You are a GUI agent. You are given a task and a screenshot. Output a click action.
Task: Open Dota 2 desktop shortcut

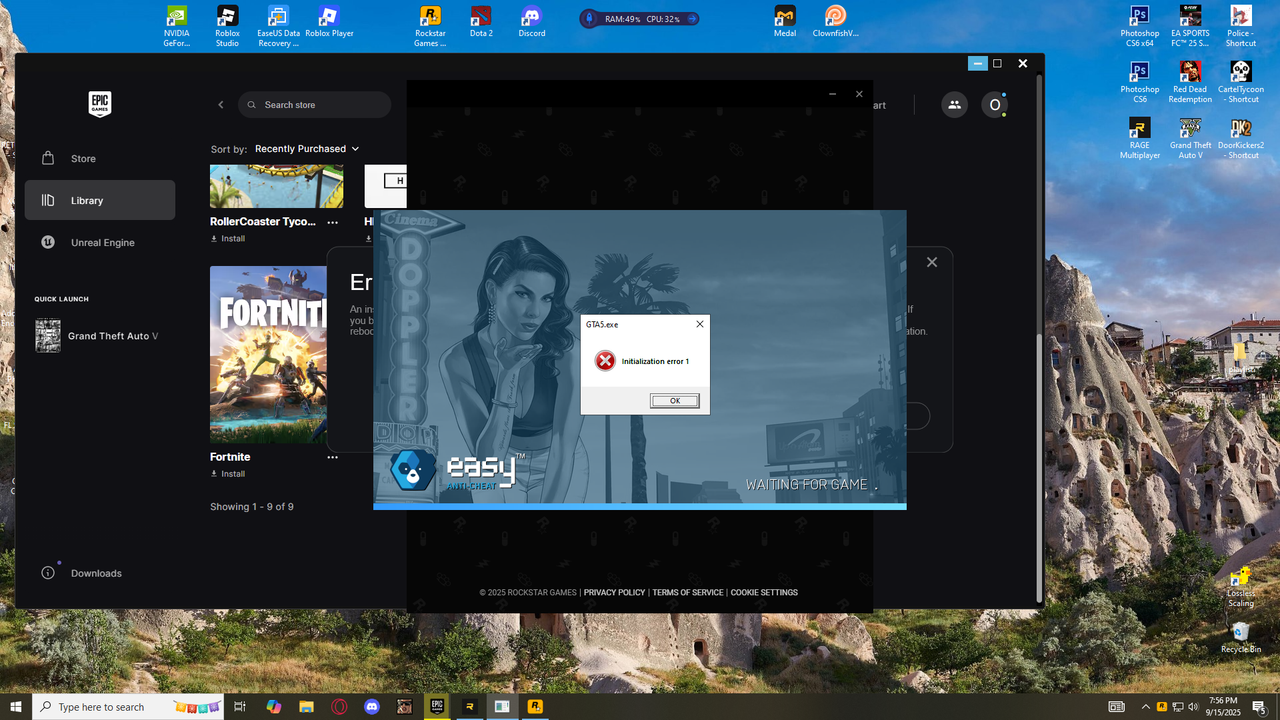point(481,22)
